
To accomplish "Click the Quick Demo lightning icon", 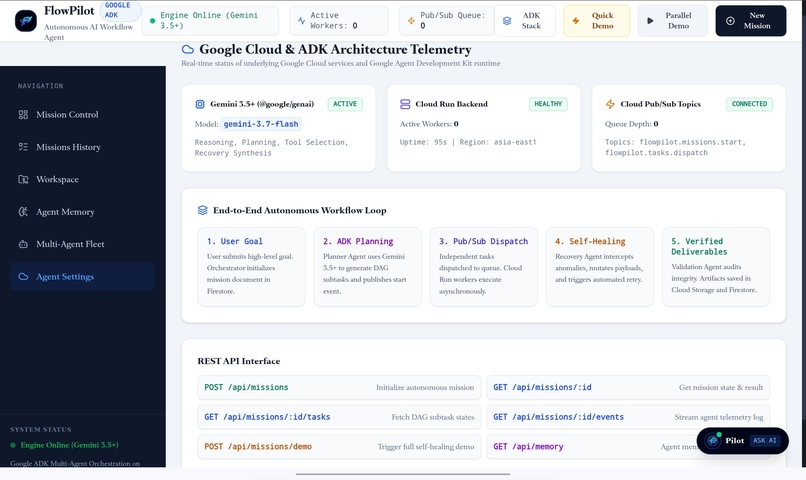I will (x=576, y=21).
